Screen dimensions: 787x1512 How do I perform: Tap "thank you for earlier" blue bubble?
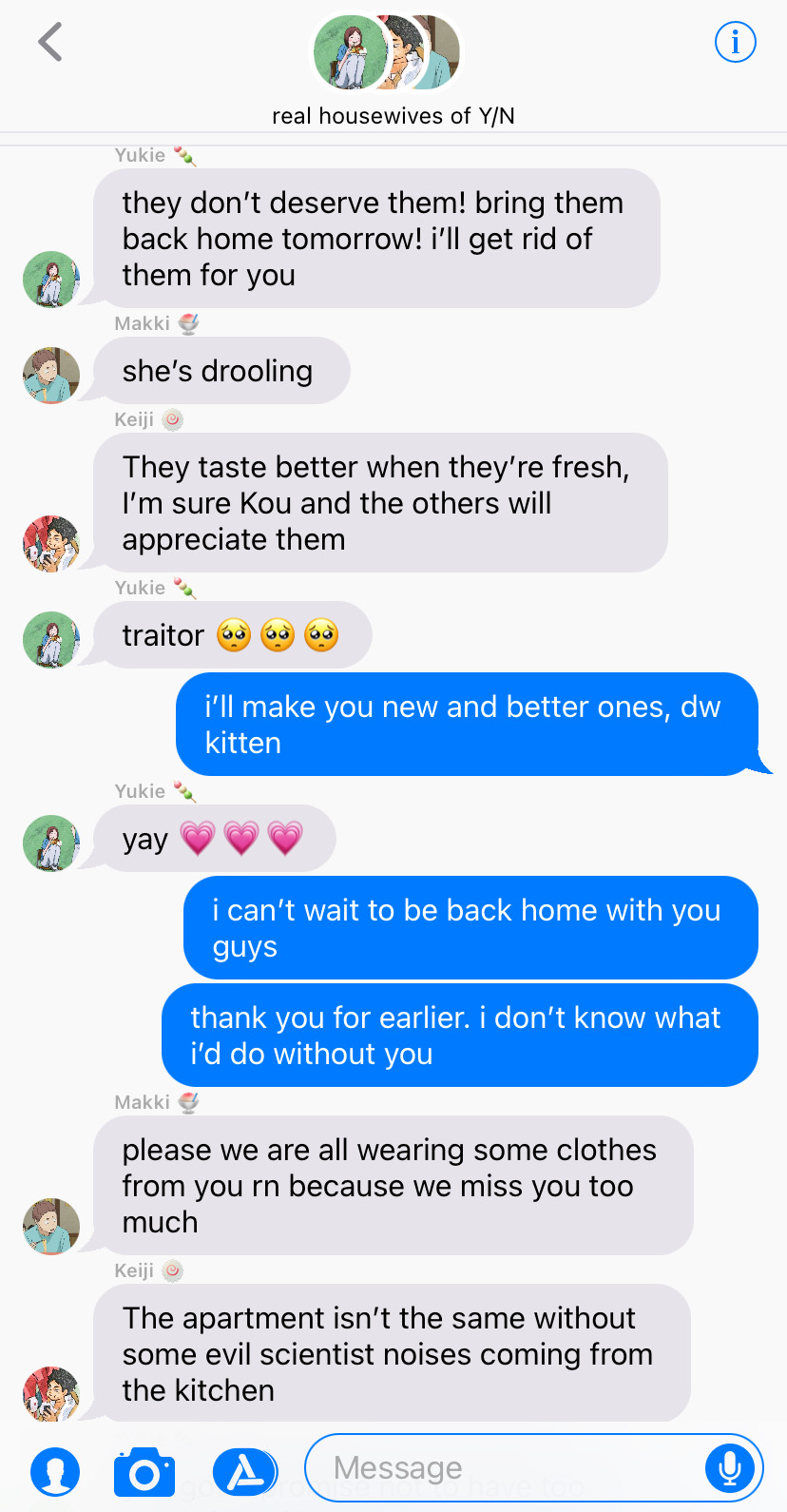pyautogui.click(x=460, y=1036)
